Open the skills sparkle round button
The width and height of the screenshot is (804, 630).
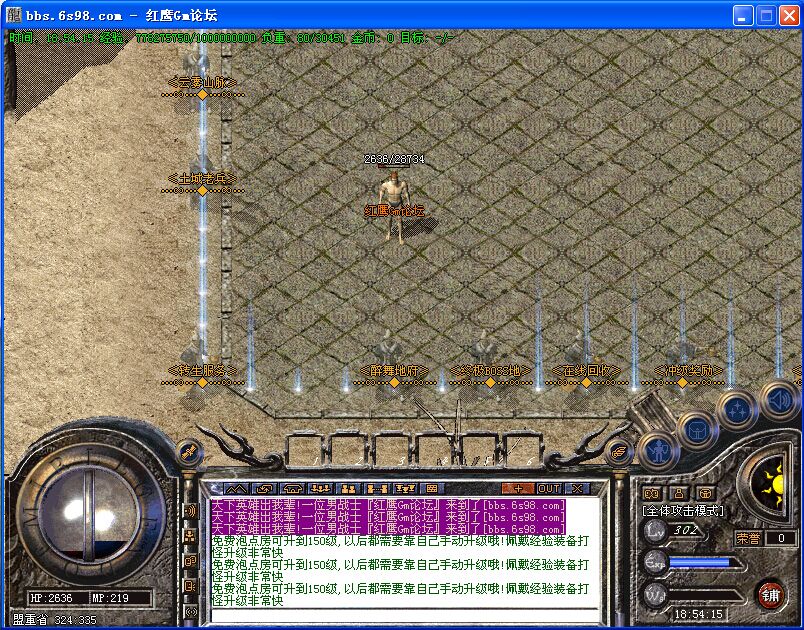(x=737, y=409)
